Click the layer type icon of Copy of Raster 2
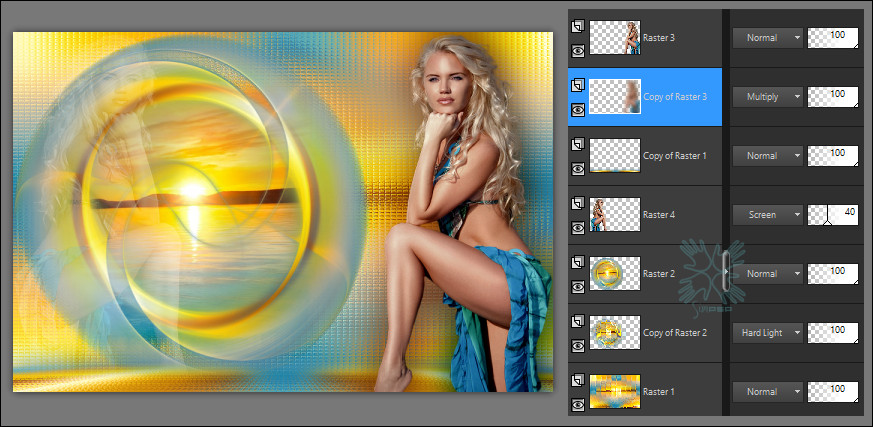The height and width of the screenshot is (427, 873). [x=577, y=322]
